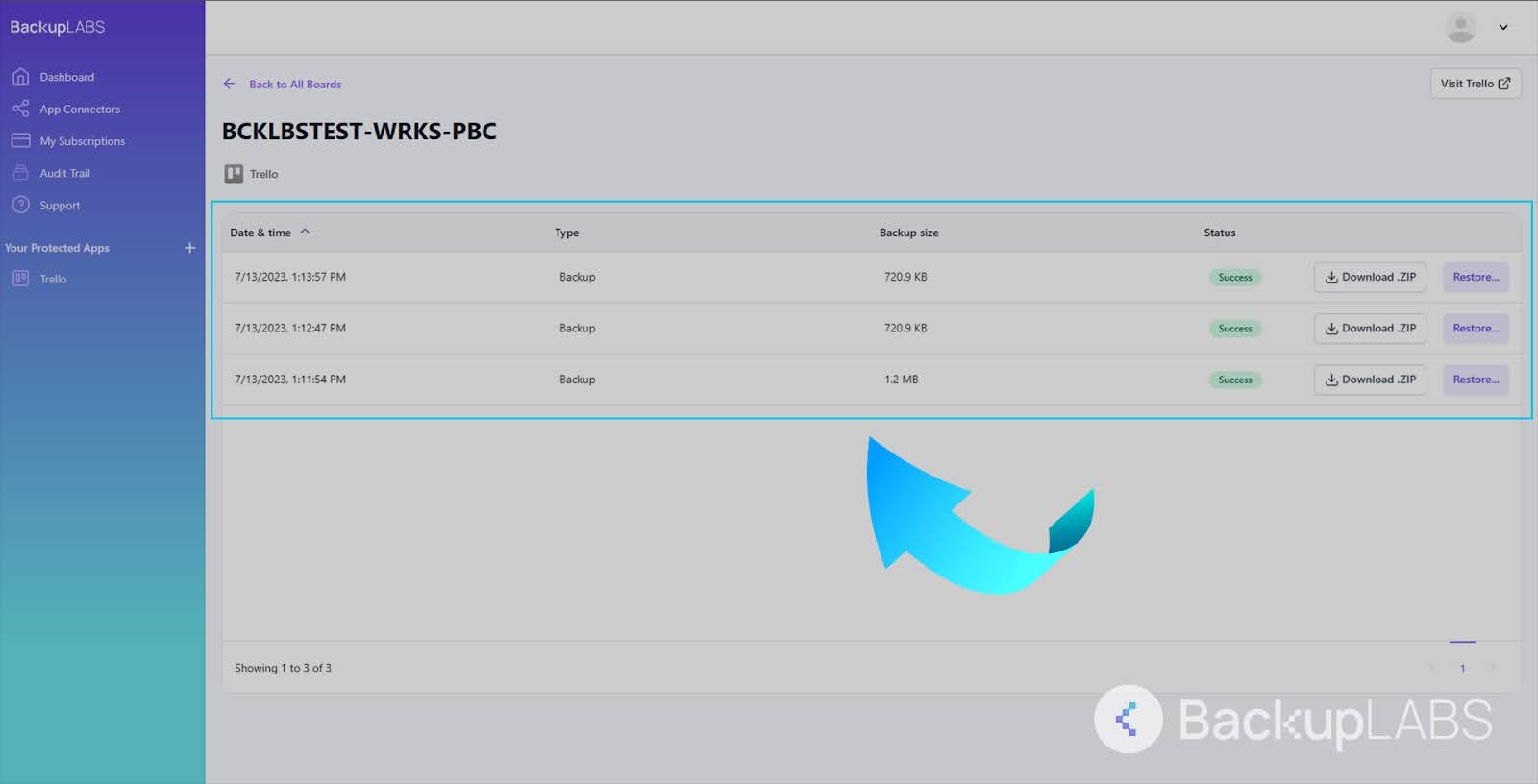Click the Status column header
This screenshot has width=1538, height=784.
(1220, 233)
